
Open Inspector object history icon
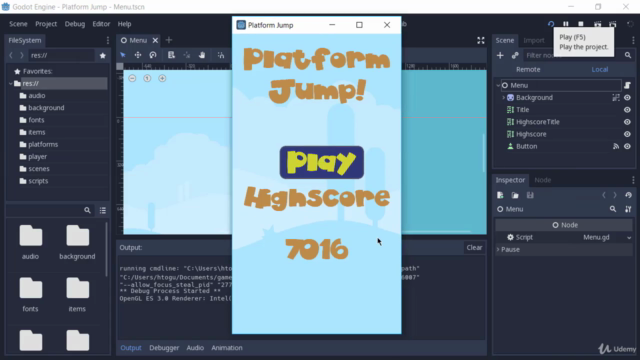(x=628, y=195)
